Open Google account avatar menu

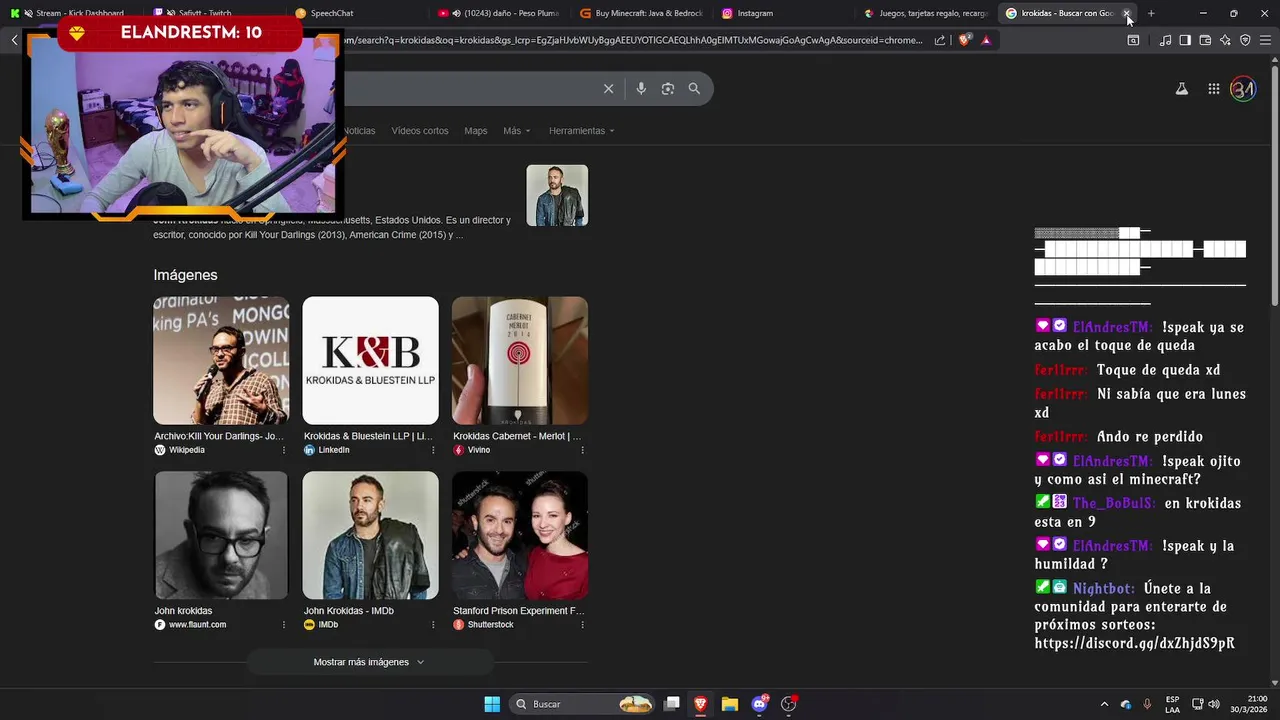(1243, 89)
